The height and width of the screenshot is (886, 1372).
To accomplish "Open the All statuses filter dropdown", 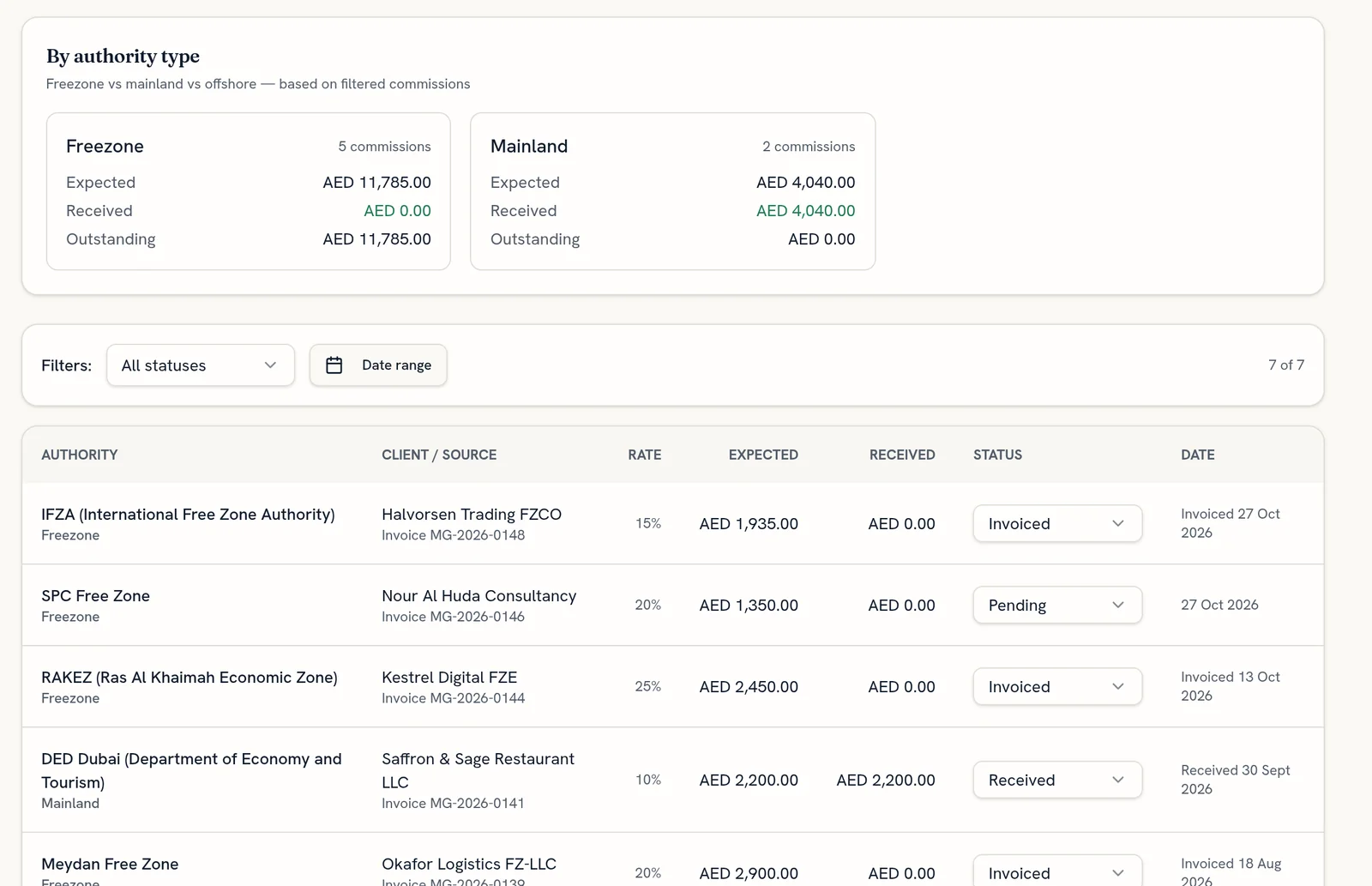I will 201,365.
